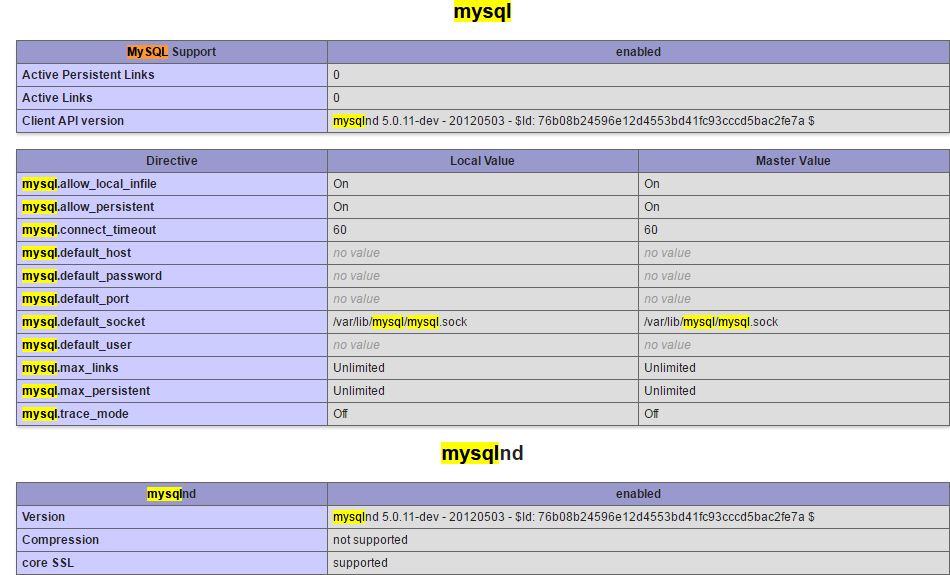Click the mysqlnd Version 5.0.11-dev value
The image size is (950, 575).
tap(574, 517)
